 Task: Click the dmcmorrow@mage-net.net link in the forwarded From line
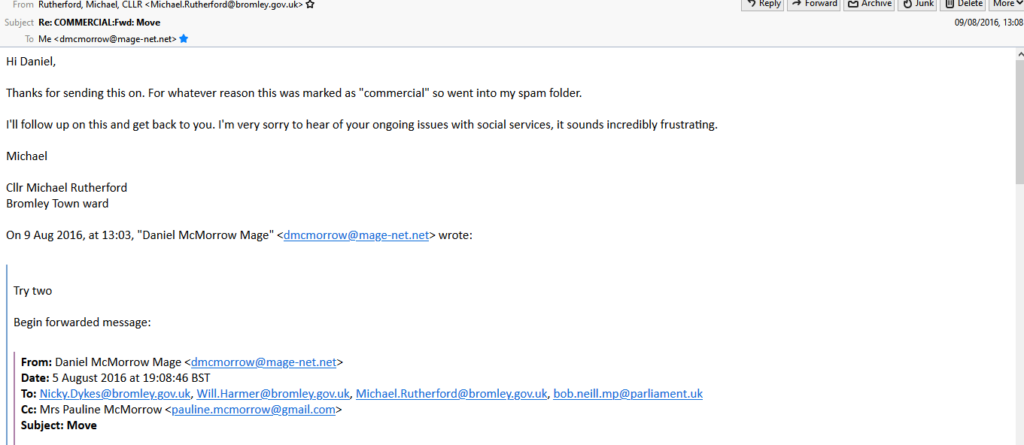[x=263, y=361]
